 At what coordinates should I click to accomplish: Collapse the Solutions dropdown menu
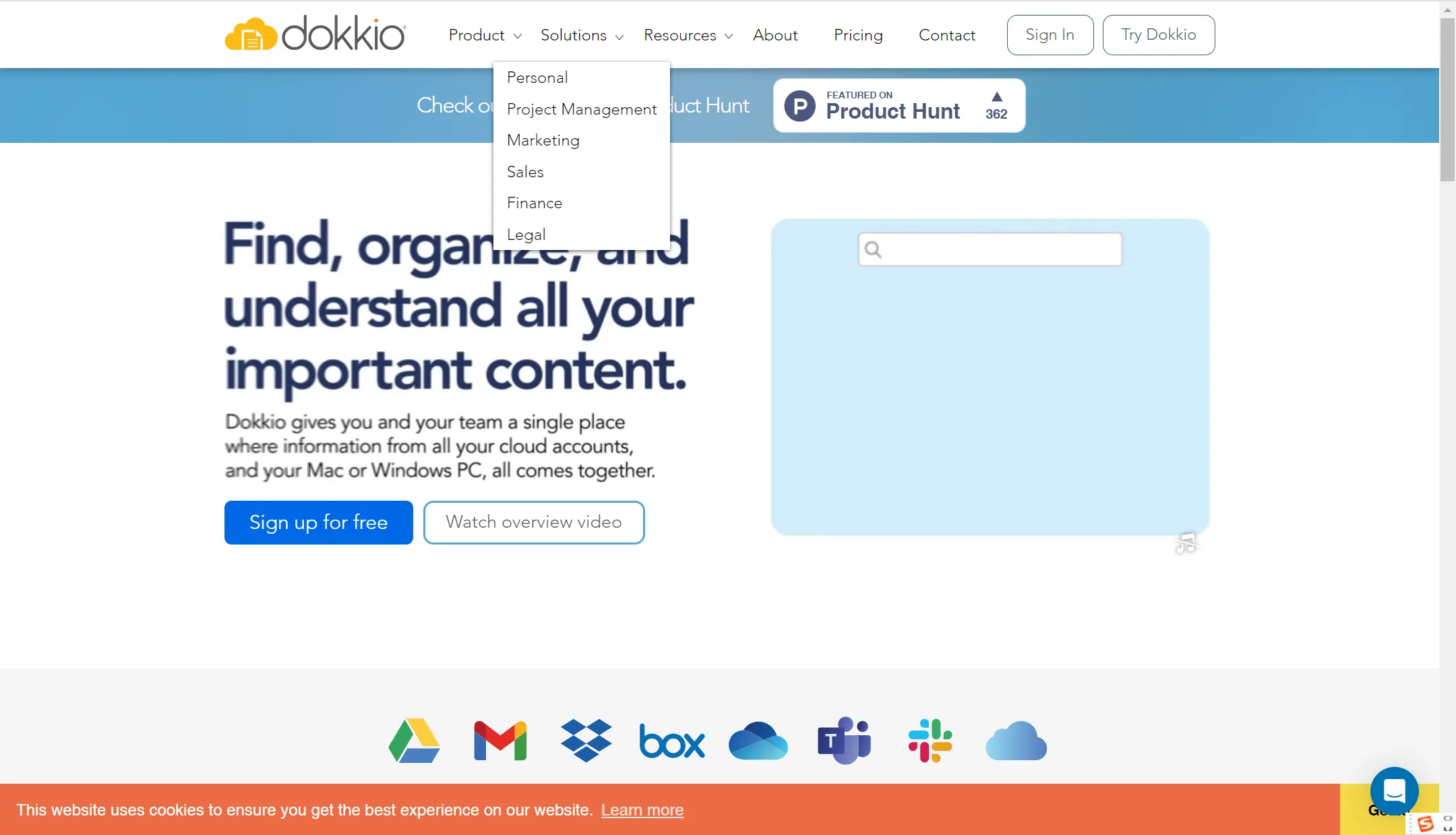[x=582, y=35]
